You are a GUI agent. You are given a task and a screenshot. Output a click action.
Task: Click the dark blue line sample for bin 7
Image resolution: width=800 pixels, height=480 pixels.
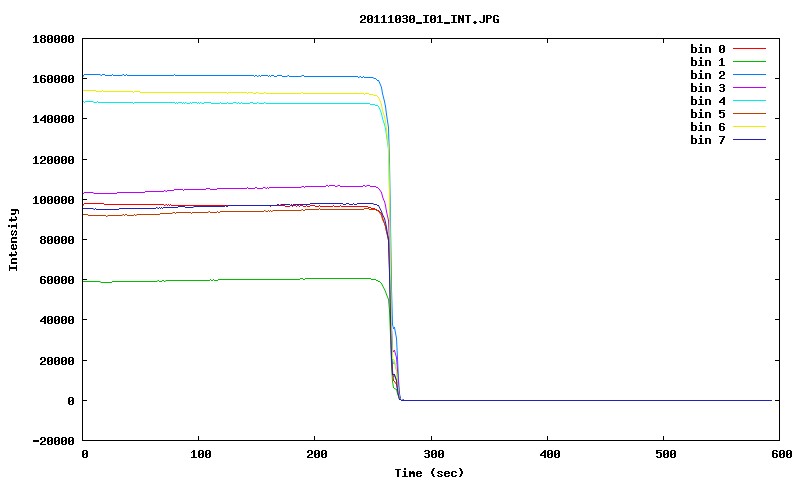(749, 140)
